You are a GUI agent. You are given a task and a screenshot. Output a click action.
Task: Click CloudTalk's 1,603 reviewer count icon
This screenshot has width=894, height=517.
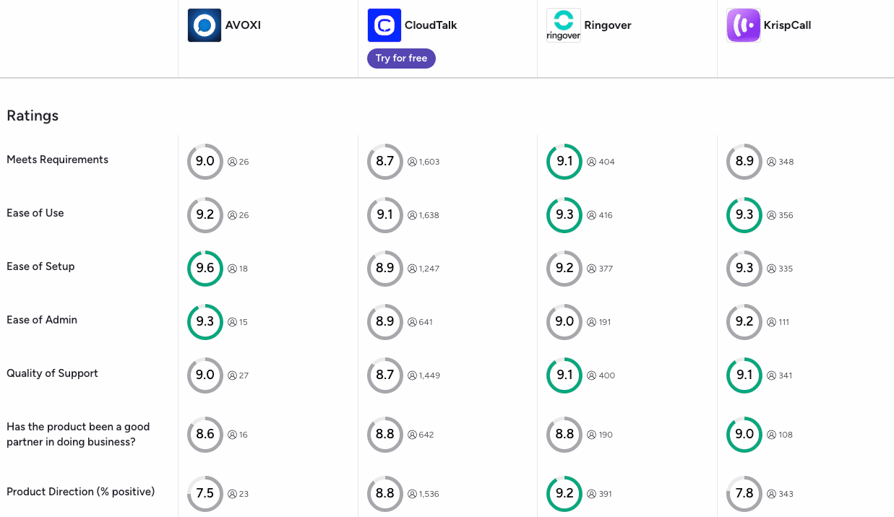(412, 162)
